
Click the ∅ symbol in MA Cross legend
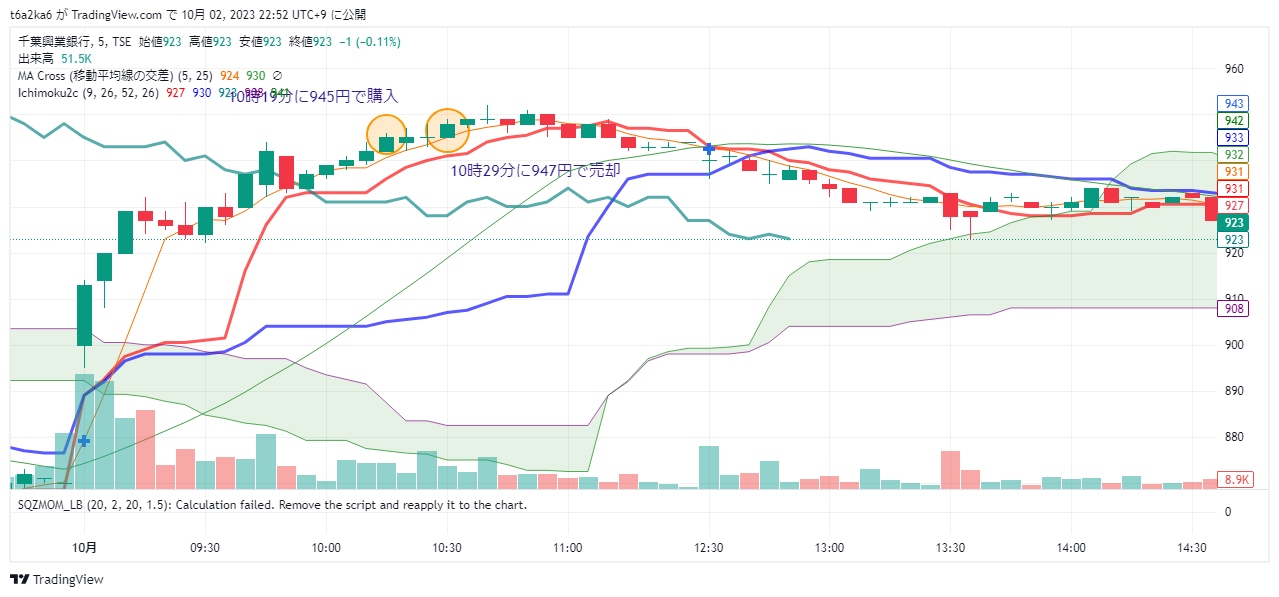point(277,75)
